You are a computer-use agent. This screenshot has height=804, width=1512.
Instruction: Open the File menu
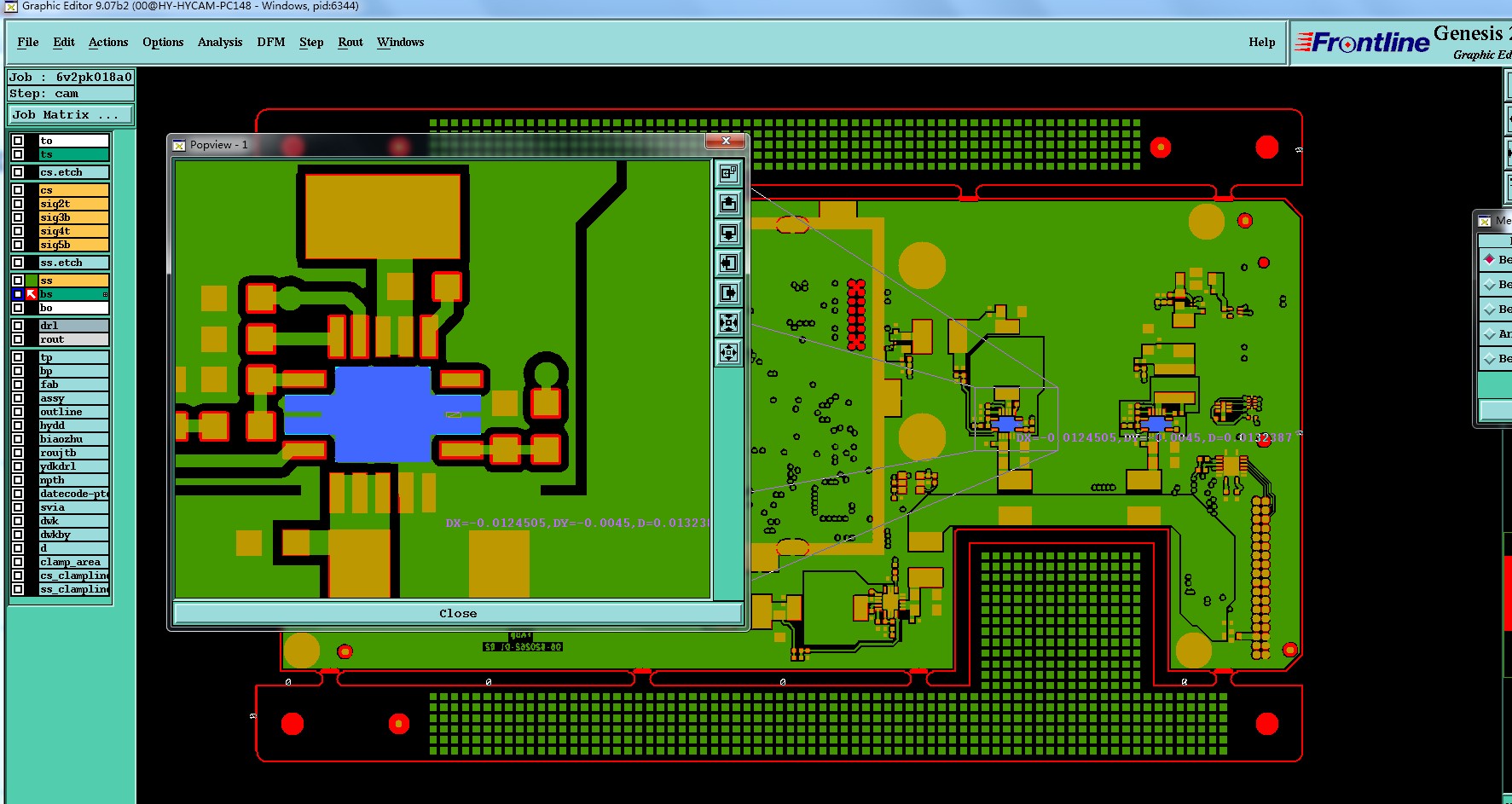[x=27, y=42]
